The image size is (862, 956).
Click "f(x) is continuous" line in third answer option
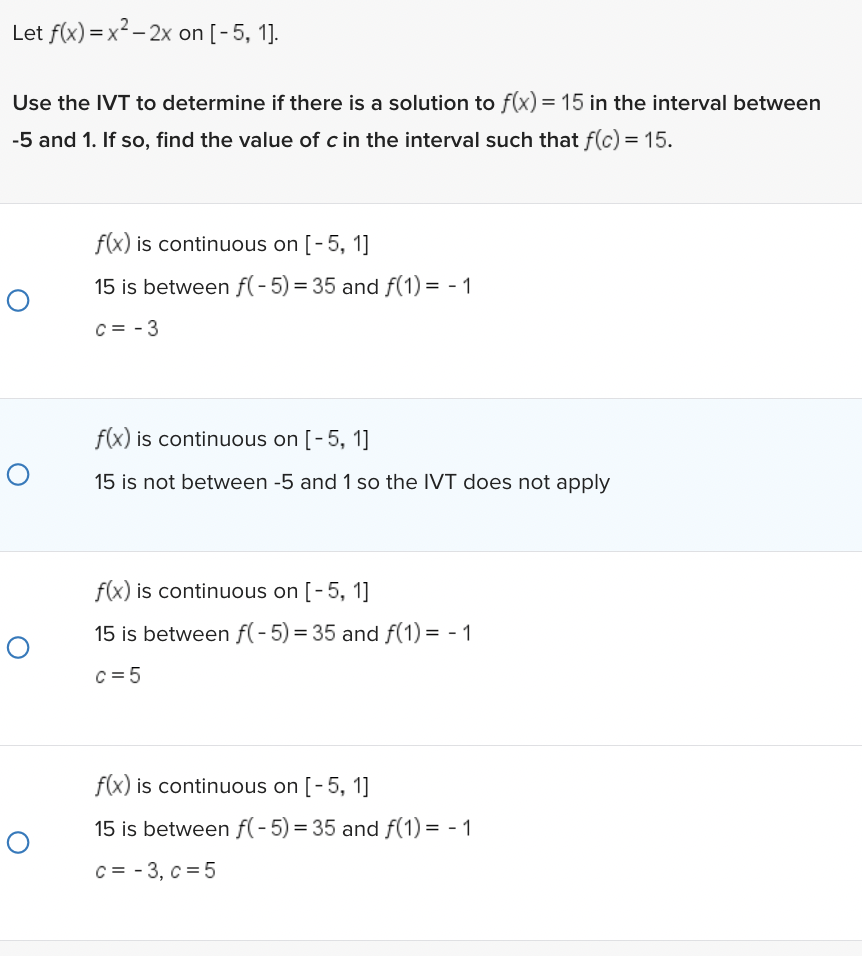point(232,591)
